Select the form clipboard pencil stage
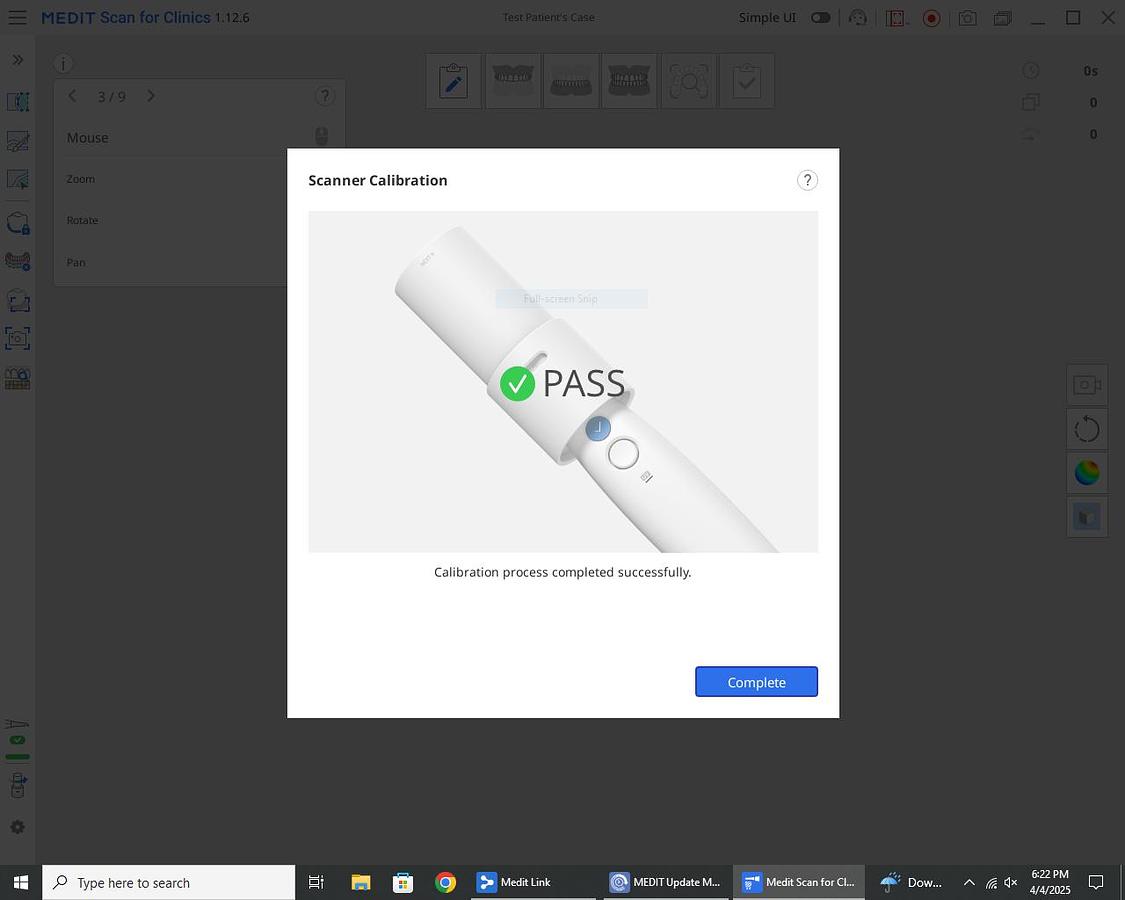Viewport: 1125px width, 900px height. pyautogui.click(x=454, y=81)
